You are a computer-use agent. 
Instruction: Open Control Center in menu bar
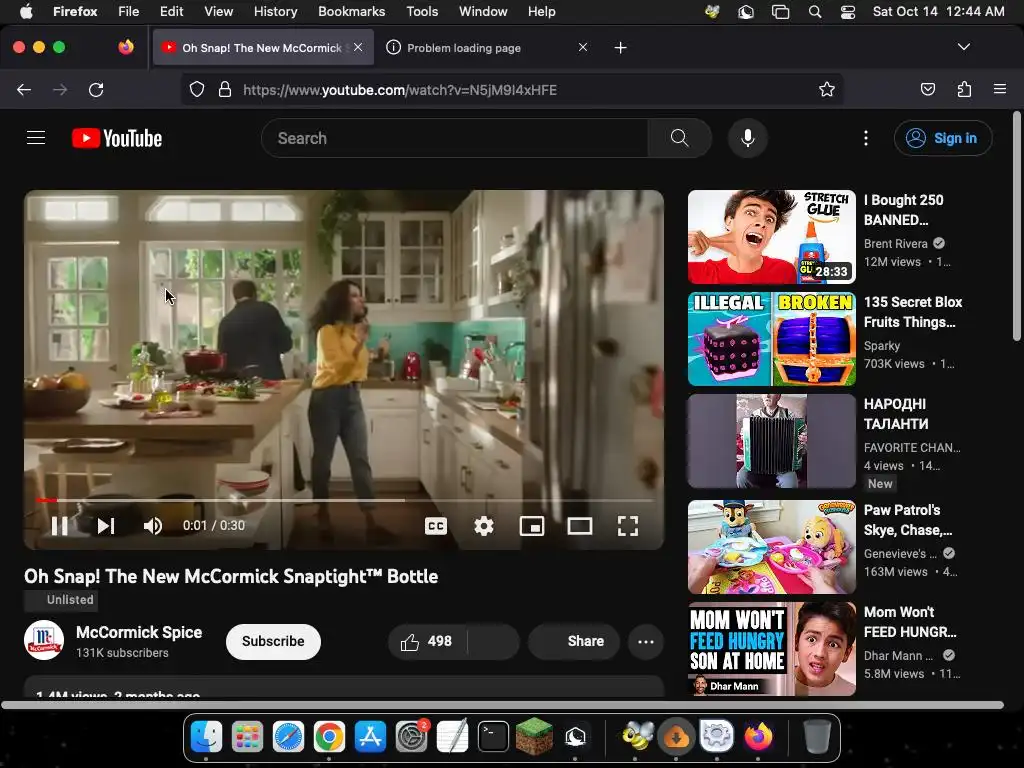coord(848,12)
